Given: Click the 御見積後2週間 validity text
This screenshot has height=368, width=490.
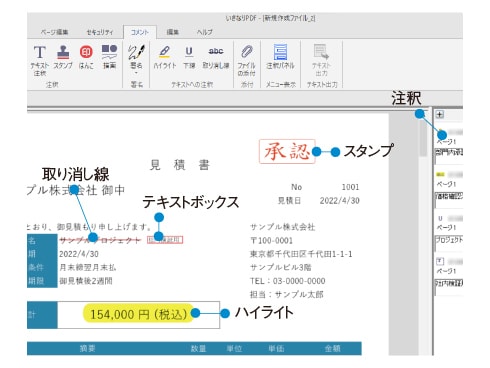Looking at the screenshot, I should click(x=86, y=281).
